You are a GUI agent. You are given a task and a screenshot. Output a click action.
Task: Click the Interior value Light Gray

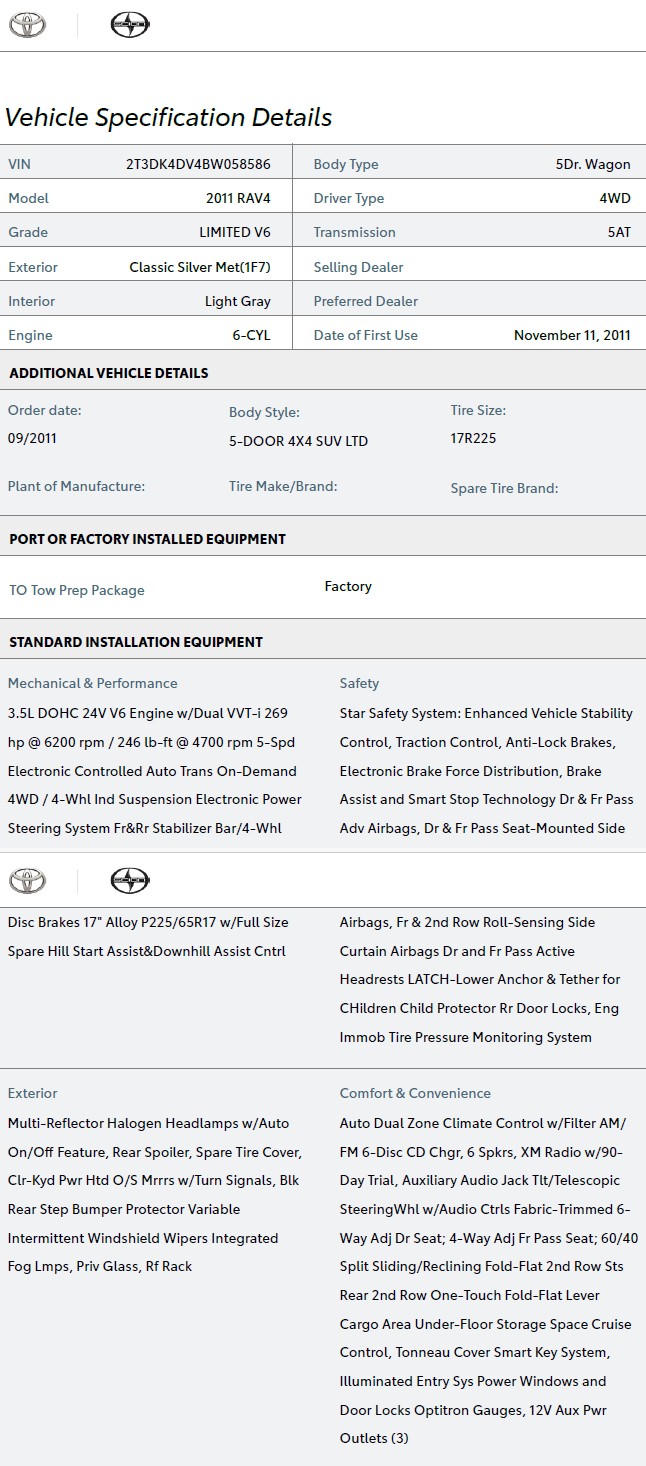(x=238, y=301)
